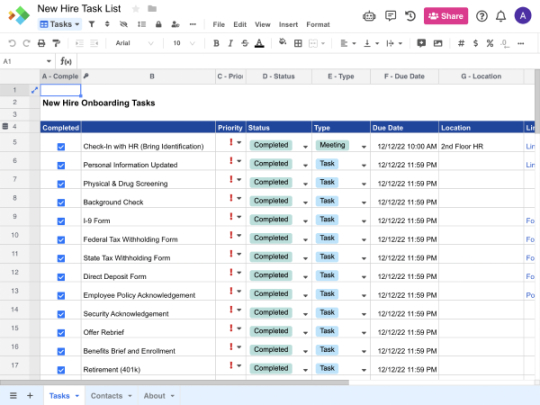
Task: Click the formula bar input
Action: click(307, 61)
